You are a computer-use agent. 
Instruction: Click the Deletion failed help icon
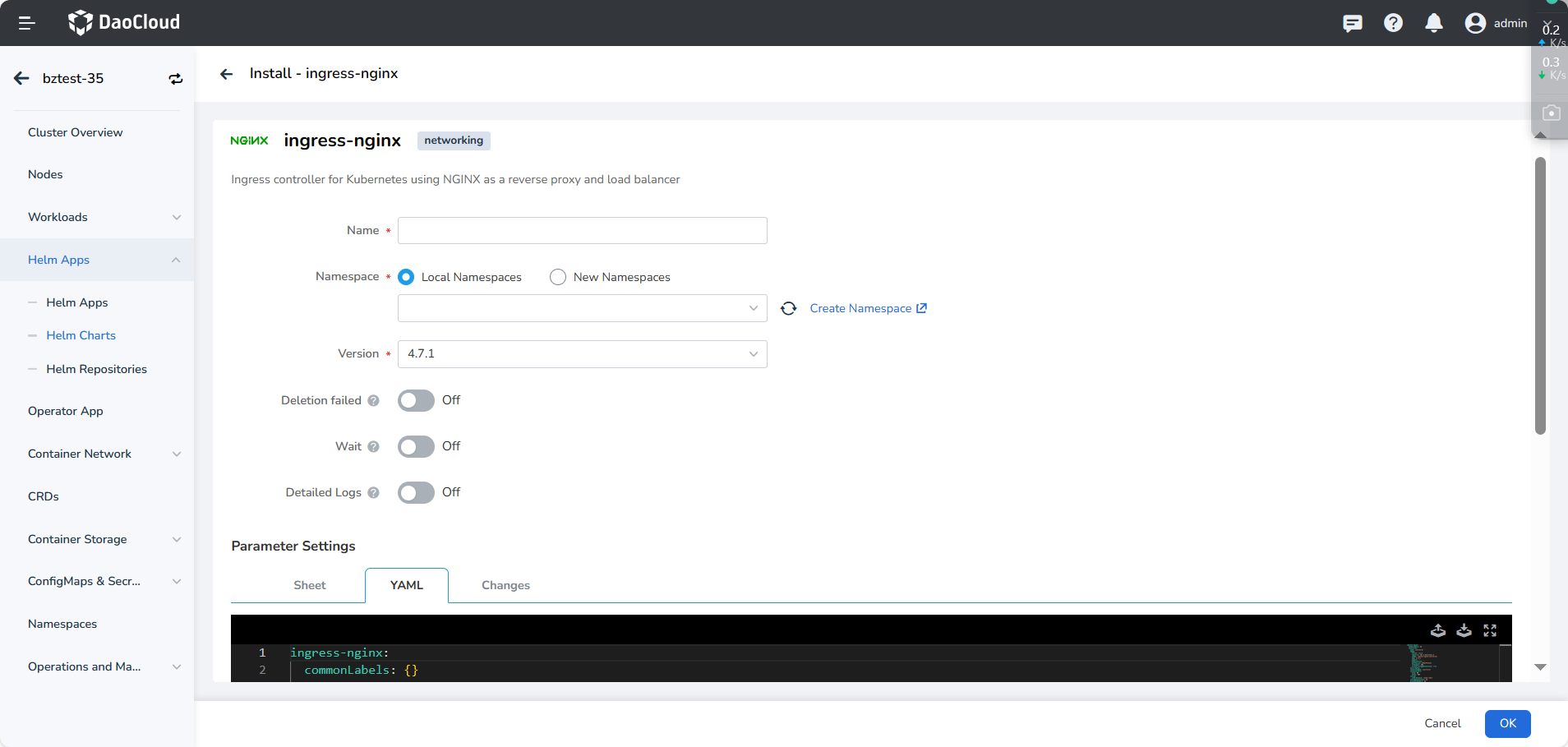point(373,400)
